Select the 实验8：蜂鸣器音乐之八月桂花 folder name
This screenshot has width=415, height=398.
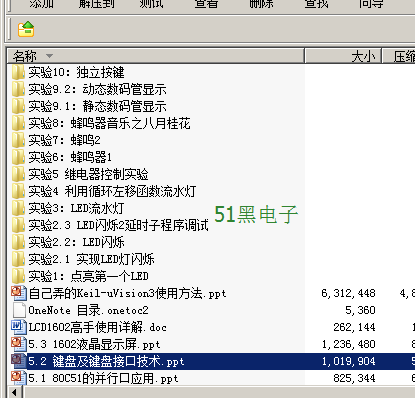coord(109,123)
